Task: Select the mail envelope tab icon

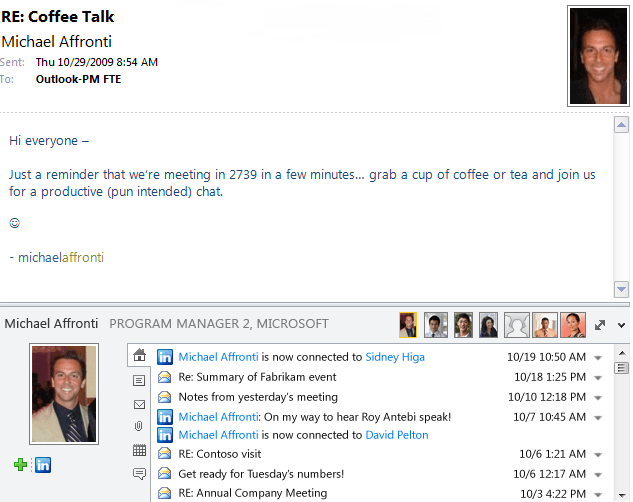Action: [x=139, y=404]
